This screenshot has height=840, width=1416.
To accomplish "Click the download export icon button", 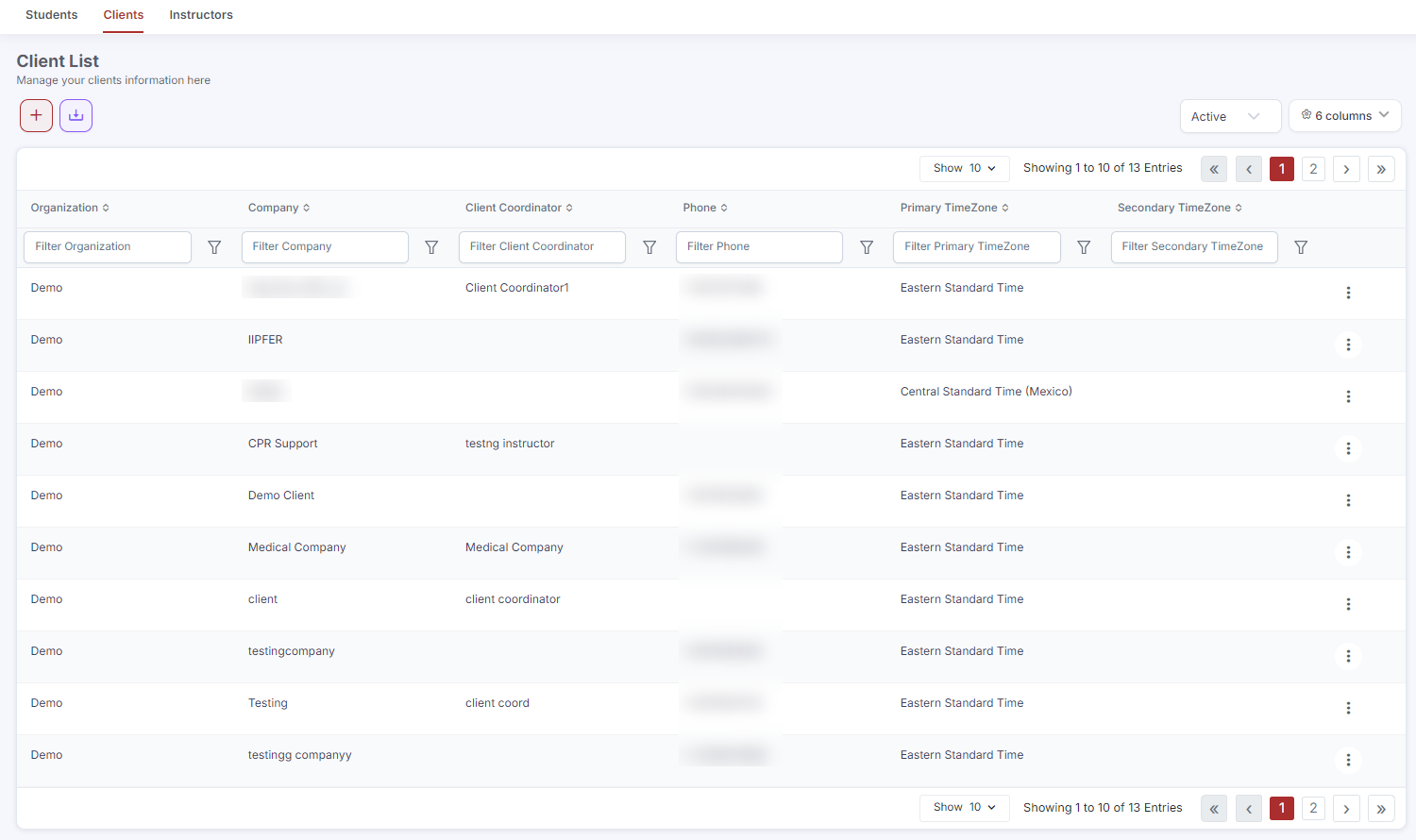I will [76, 115].
